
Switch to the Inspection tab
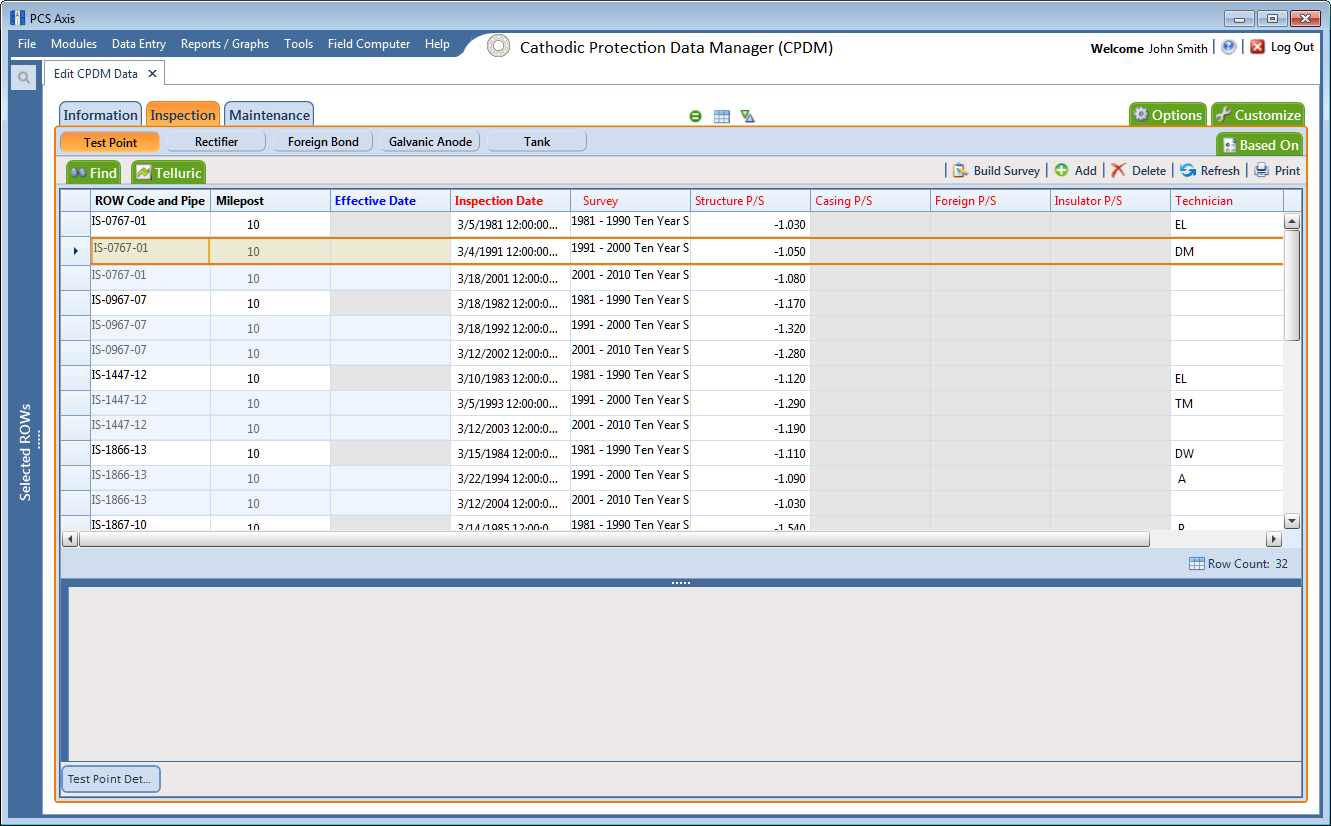(183, 115)
